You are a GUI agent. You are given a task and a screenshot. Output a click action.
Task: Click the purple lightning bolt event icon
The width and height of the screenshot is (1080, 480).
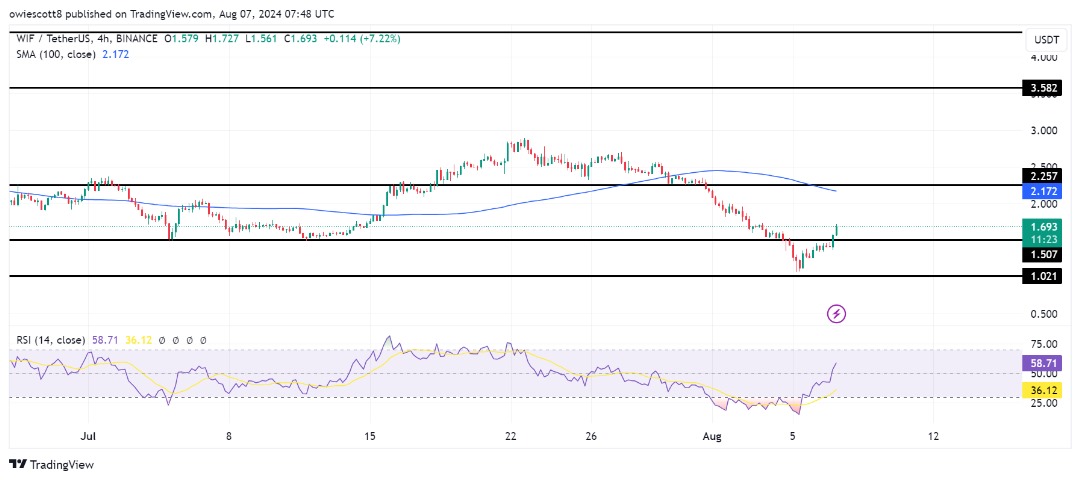coord(836,315)
